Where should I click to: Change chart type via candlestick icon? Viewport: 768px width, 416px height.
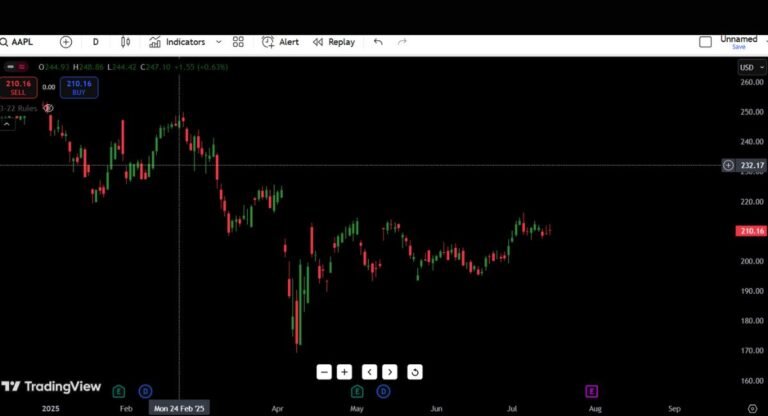coord(125,42)
